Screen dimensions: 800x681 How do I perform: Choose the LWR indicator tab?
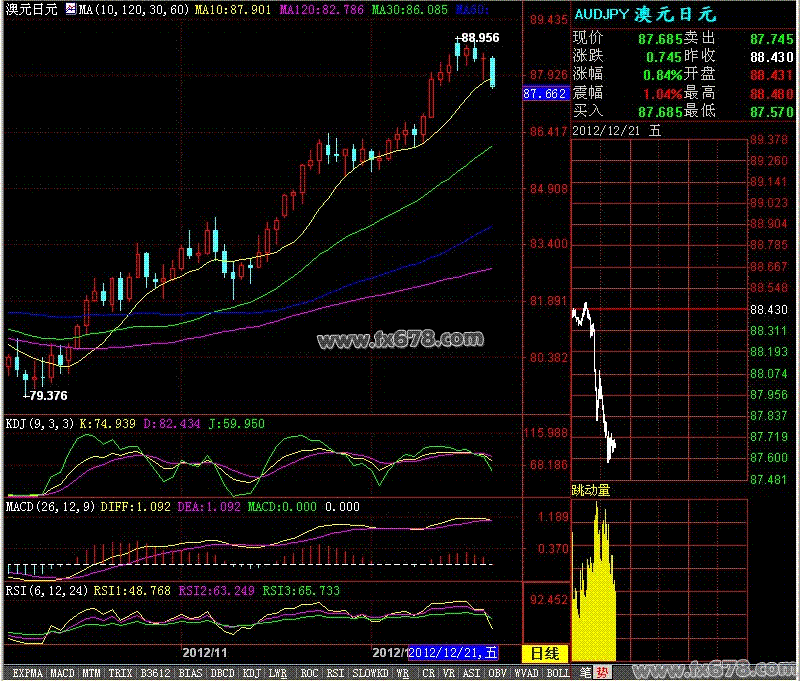click(278, 673)
